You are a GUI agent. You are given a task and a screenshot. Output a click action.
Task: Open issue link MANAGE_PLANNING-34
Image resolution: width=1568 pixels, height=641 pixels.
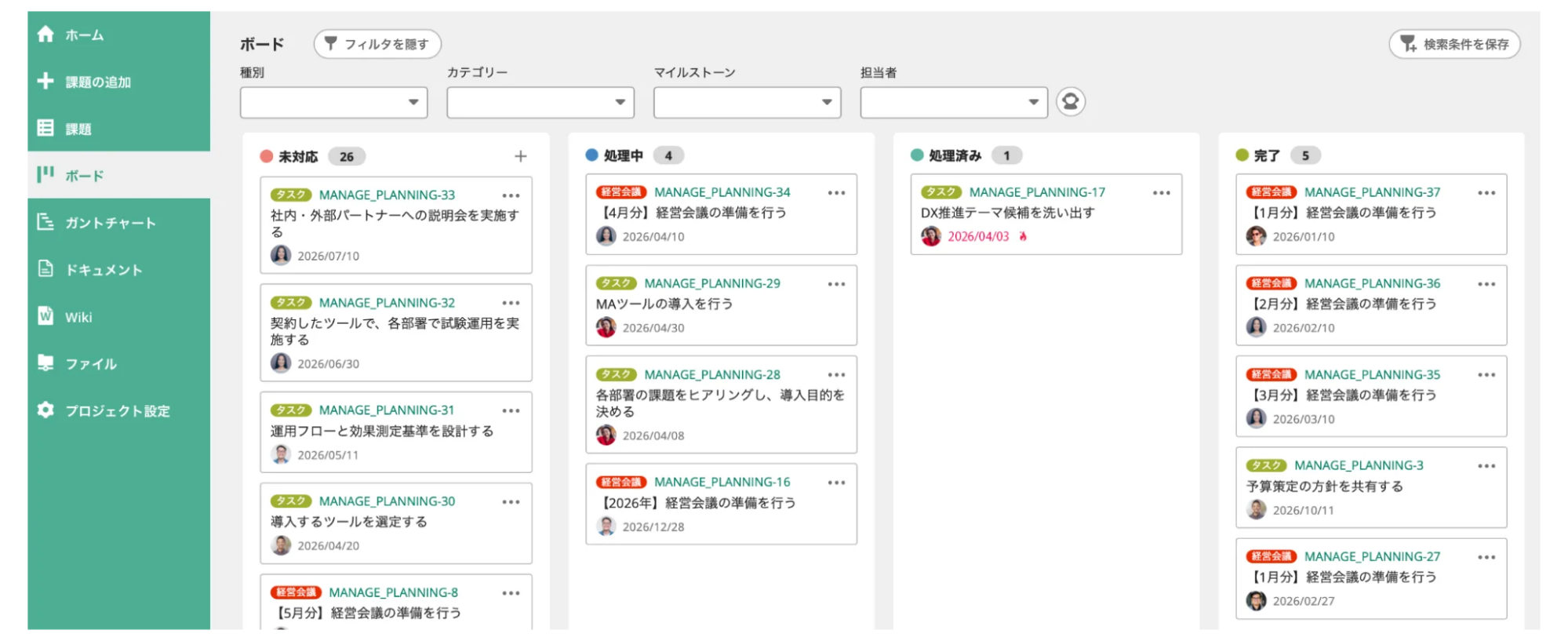722,192
